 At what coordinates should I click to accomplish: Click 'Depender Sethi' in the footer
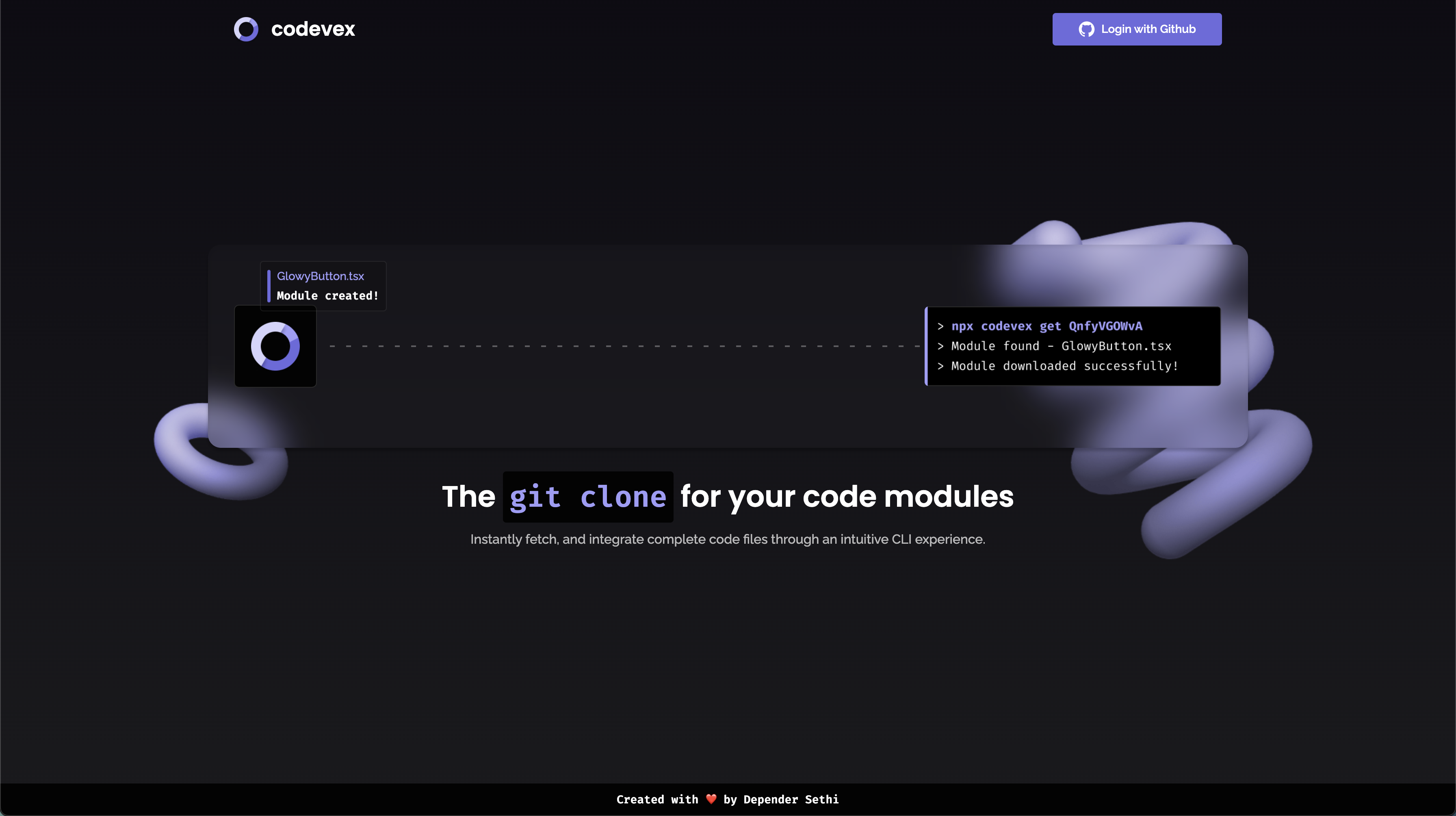click(x=791, y=799)
